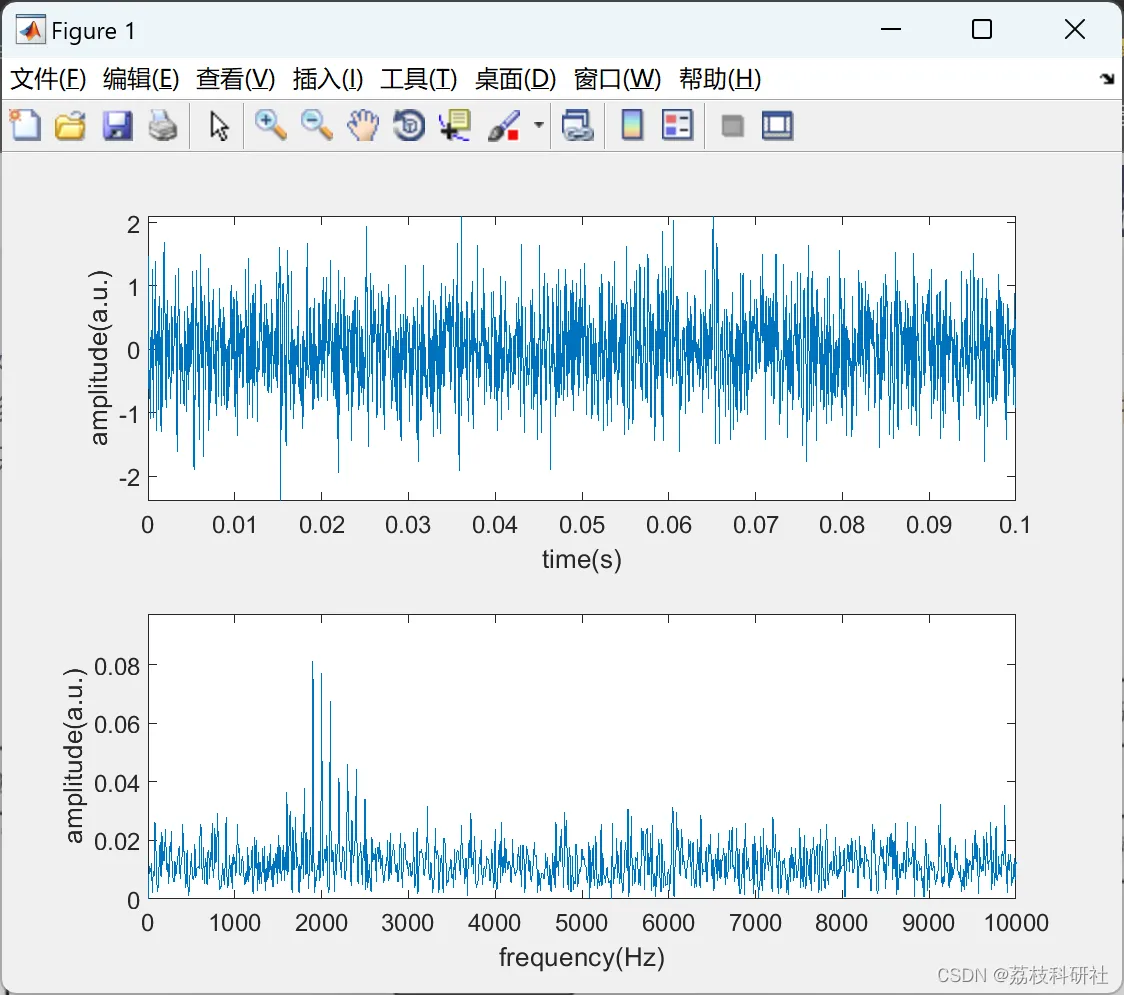Click the 0.1 tick label on the time axis
1124x995 pixels.
click(1014, 525)
